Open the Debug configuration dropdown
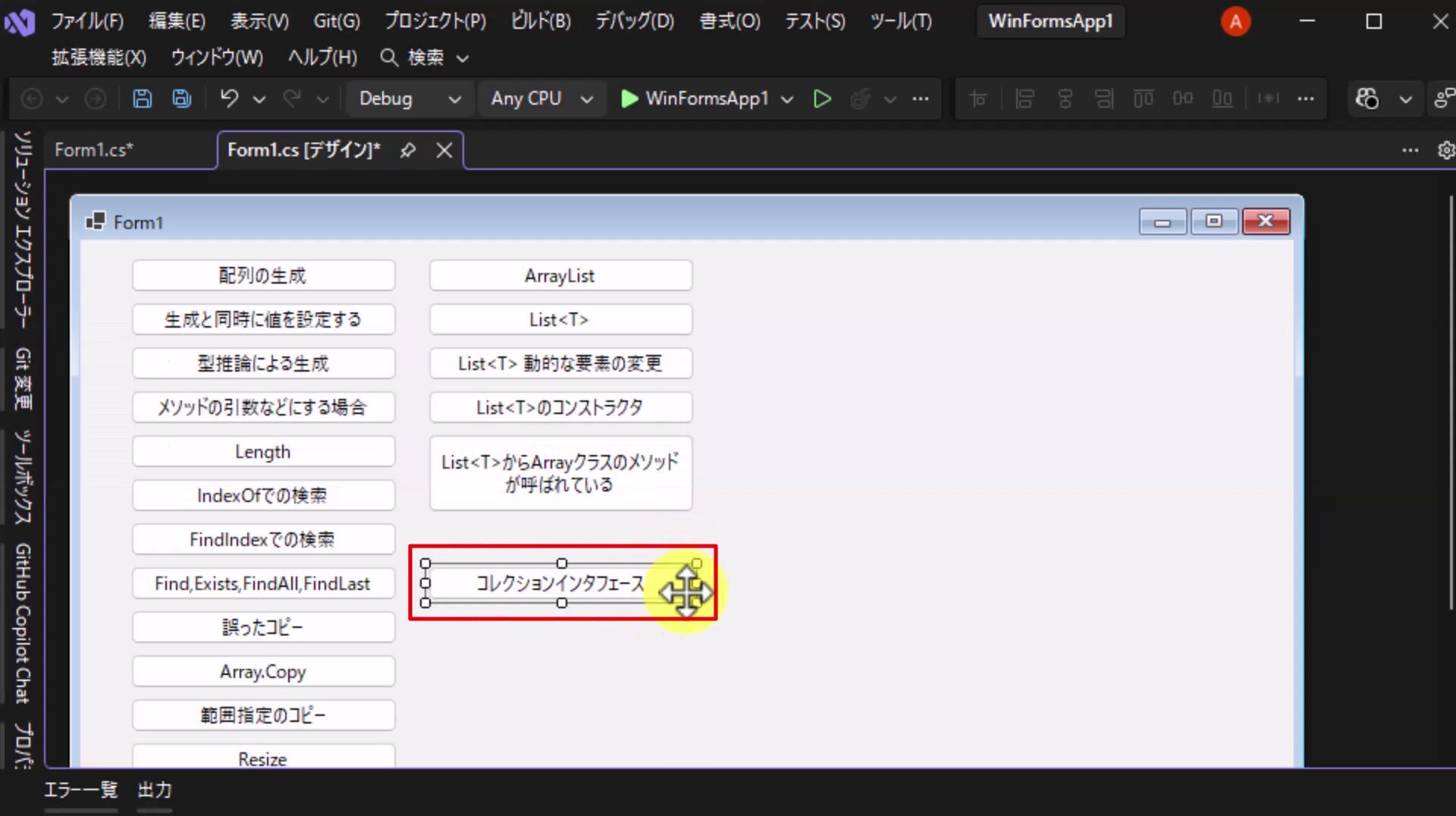 (409, 99)
